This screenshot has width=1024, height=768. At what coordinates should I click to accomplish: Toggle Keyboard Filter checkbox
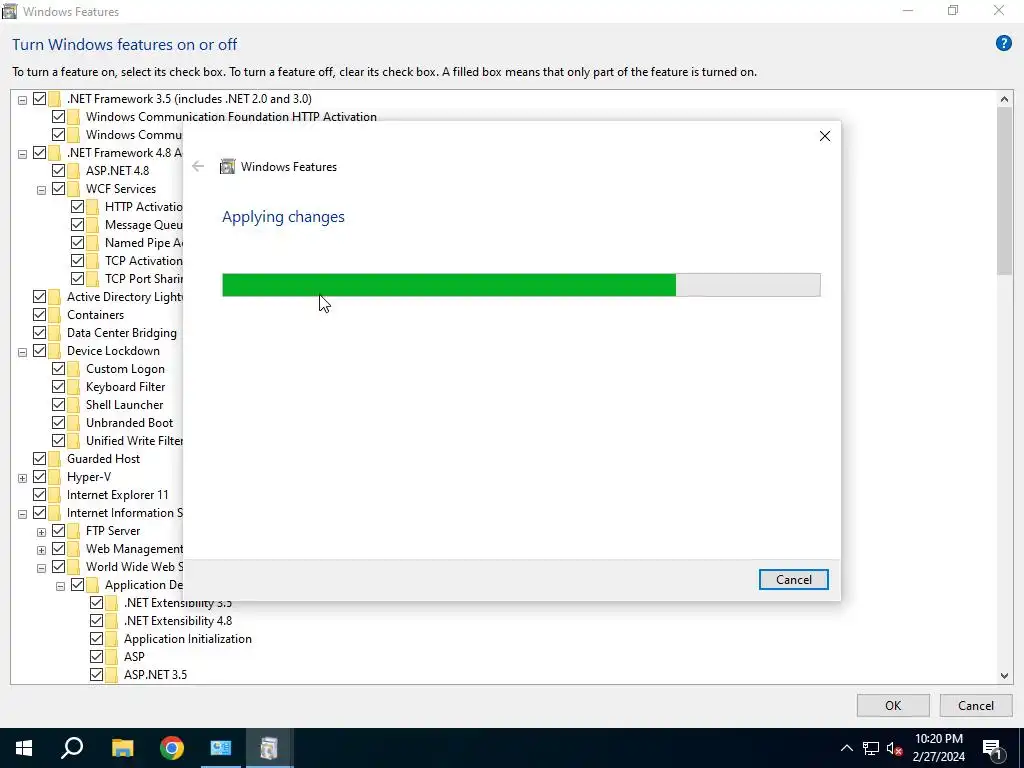tap(58, 387)
